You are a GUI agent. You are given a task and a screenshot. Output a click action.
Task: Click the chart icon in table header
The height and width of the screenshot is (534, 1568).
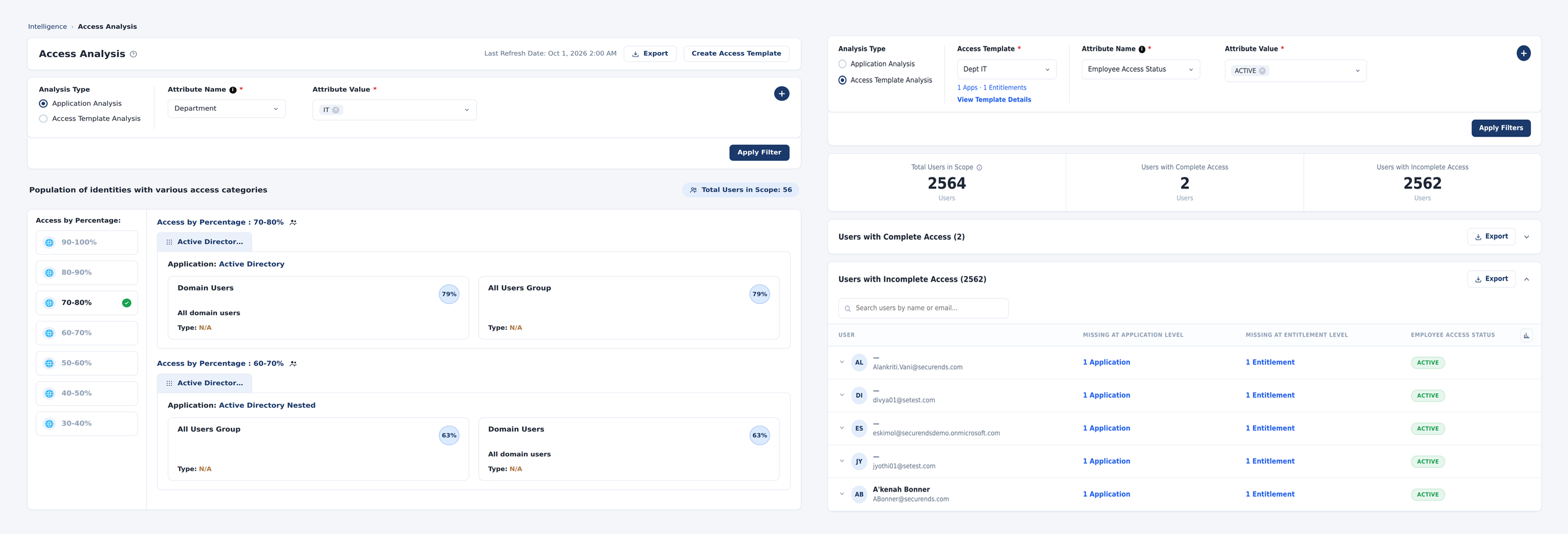point(1526,336)
